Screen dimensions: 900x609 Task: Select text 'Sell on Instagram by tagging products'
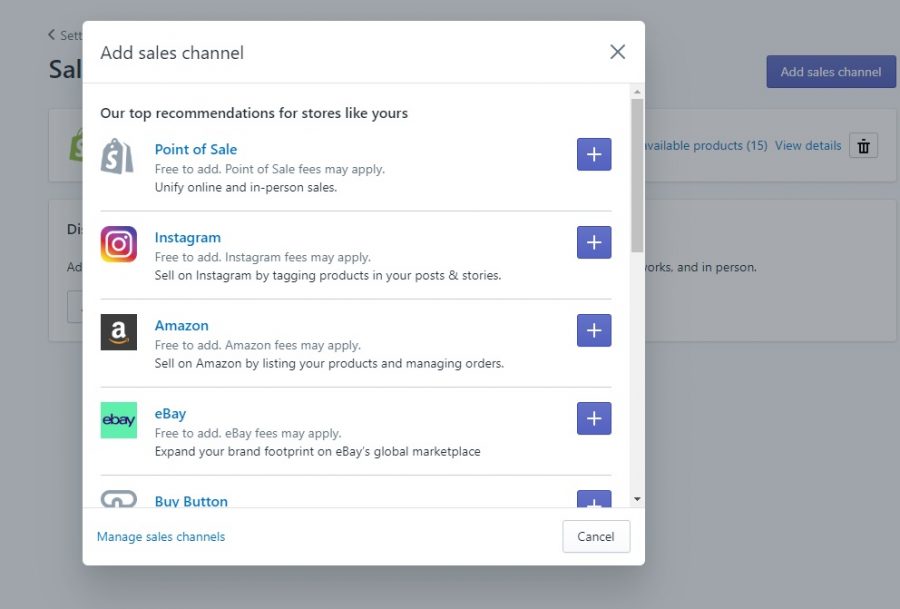[x=262, y=276]
